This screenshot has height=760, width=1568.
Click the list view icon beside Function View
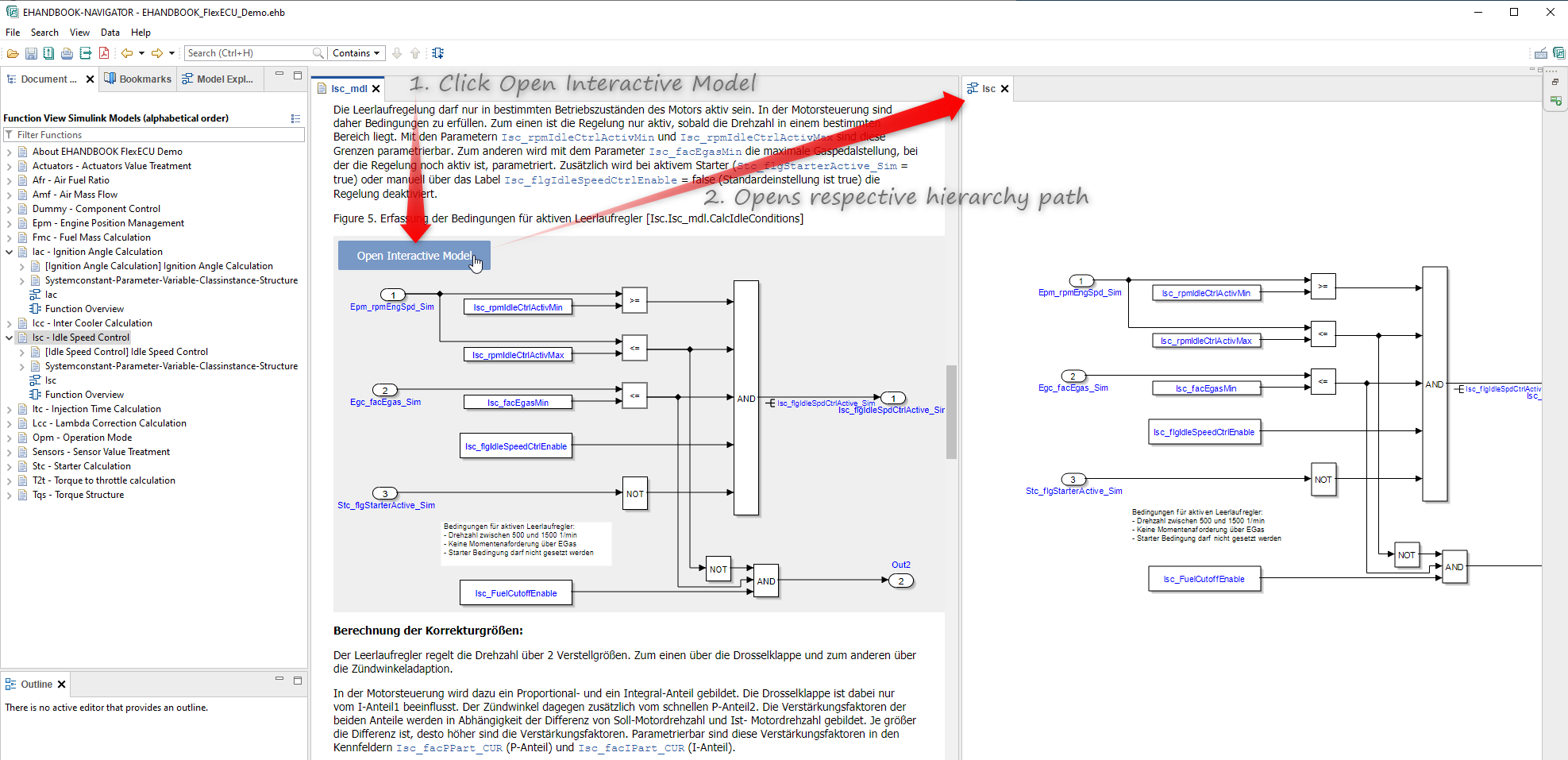click(295, 118)
